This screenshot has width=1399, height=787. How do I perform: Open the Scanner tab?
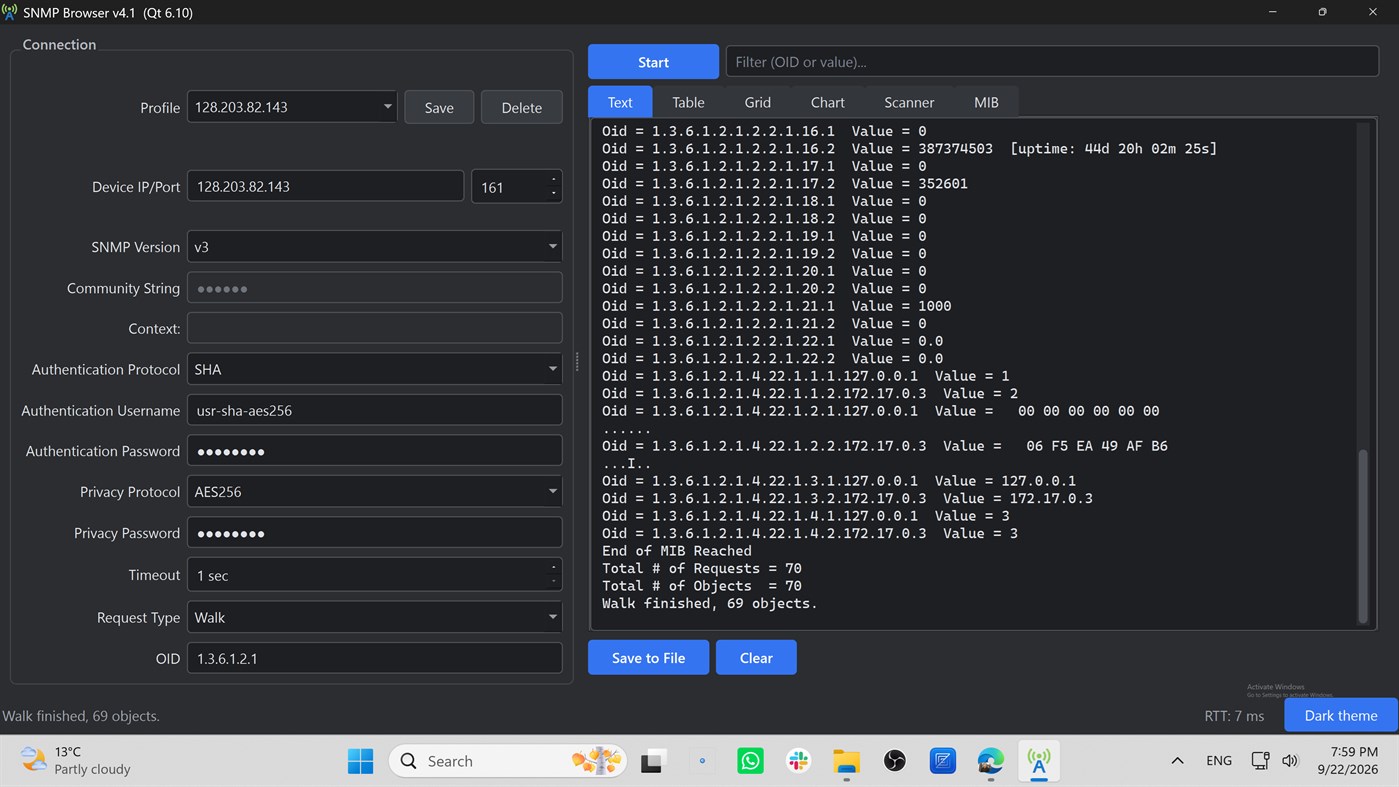pyautogui.click(x=909, y=102)
